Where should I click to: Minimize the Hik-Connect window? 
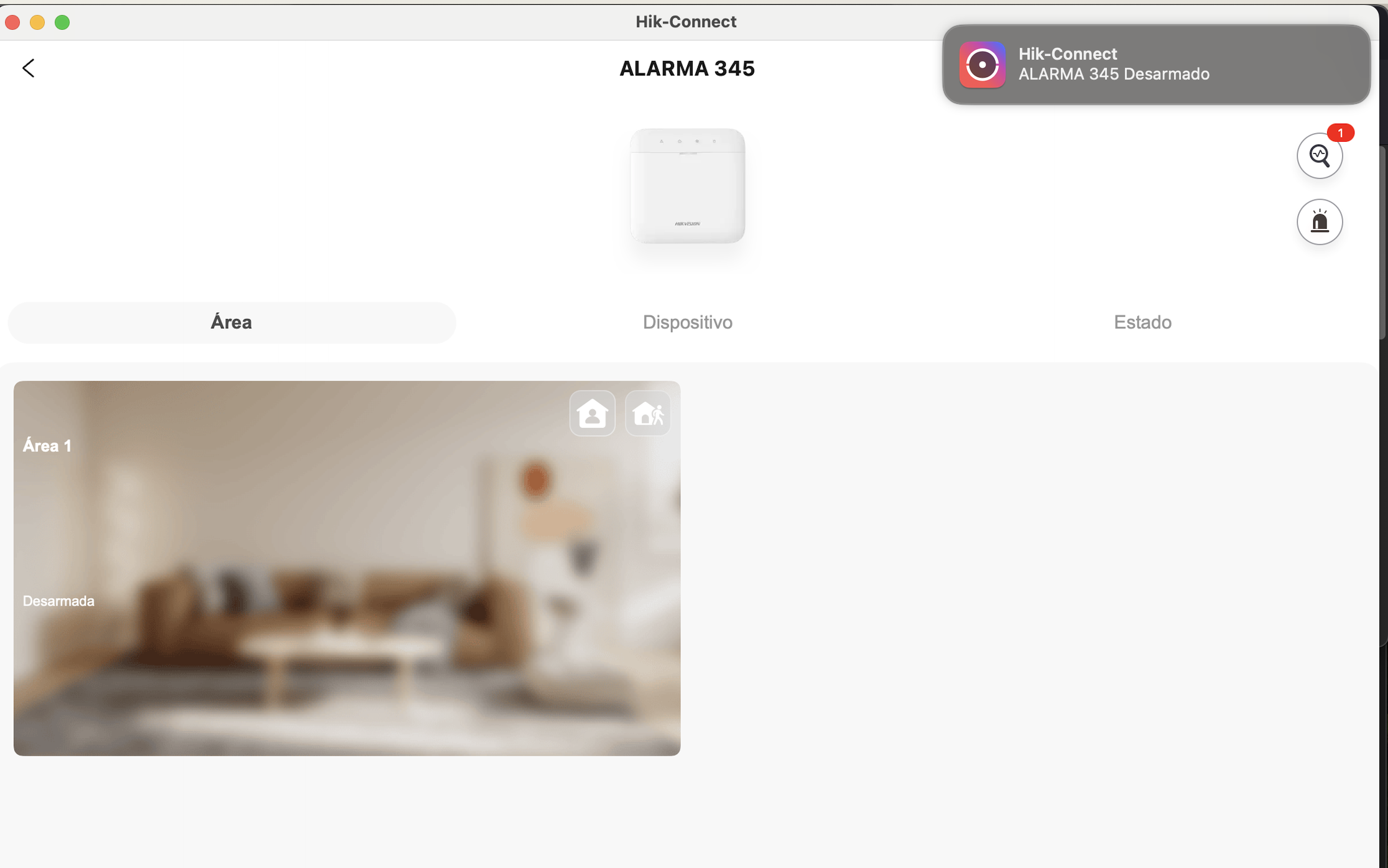(37, 22)
